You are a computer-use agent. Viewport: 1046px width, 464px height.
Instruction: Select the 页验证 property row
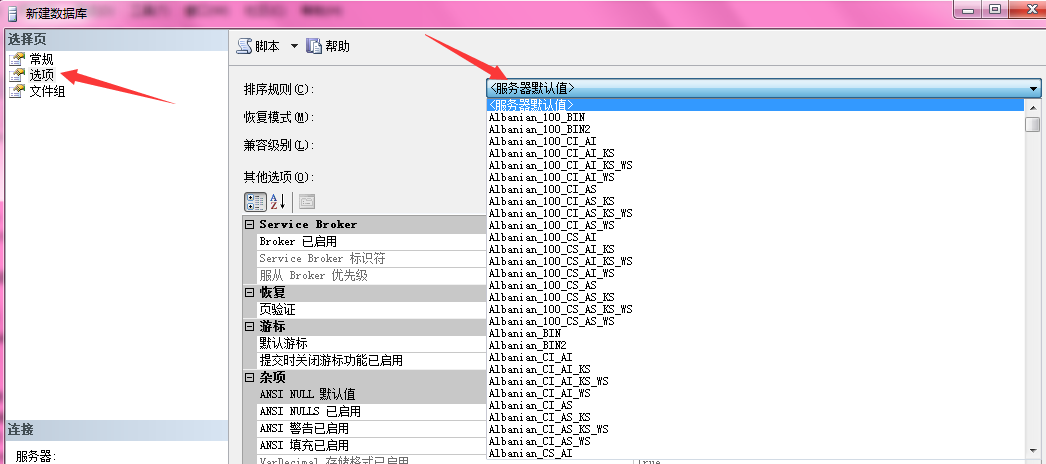pyautogui.click(x=372, y=309)
